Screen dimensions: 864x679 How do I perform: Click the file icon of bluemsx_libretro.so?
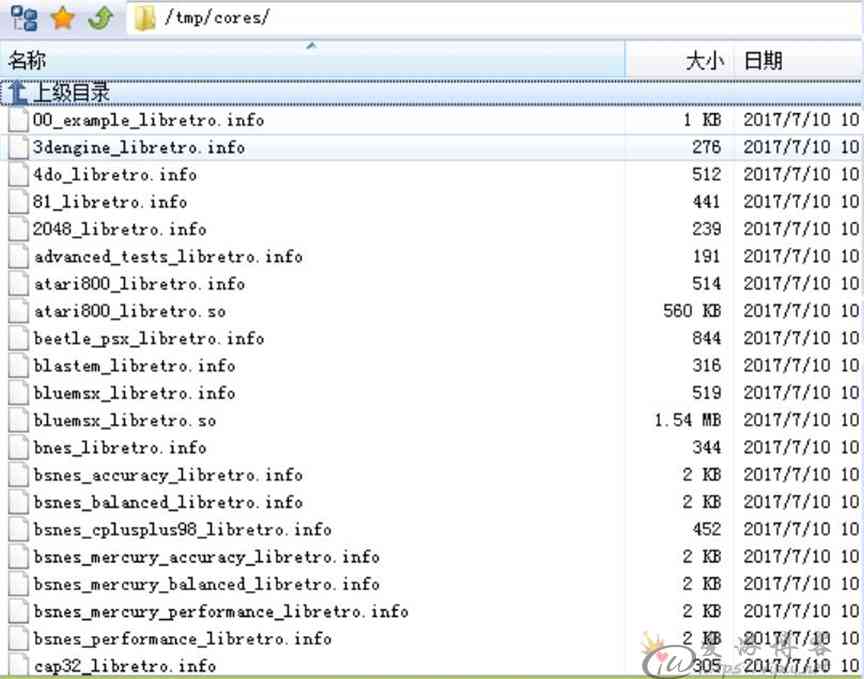tap(19, 420)
